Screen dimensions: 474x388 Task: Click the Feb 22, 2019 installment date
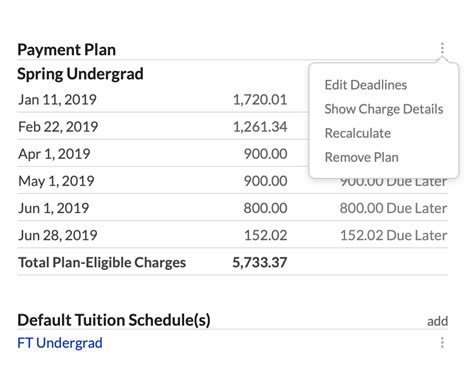click(x=58, y=127)
